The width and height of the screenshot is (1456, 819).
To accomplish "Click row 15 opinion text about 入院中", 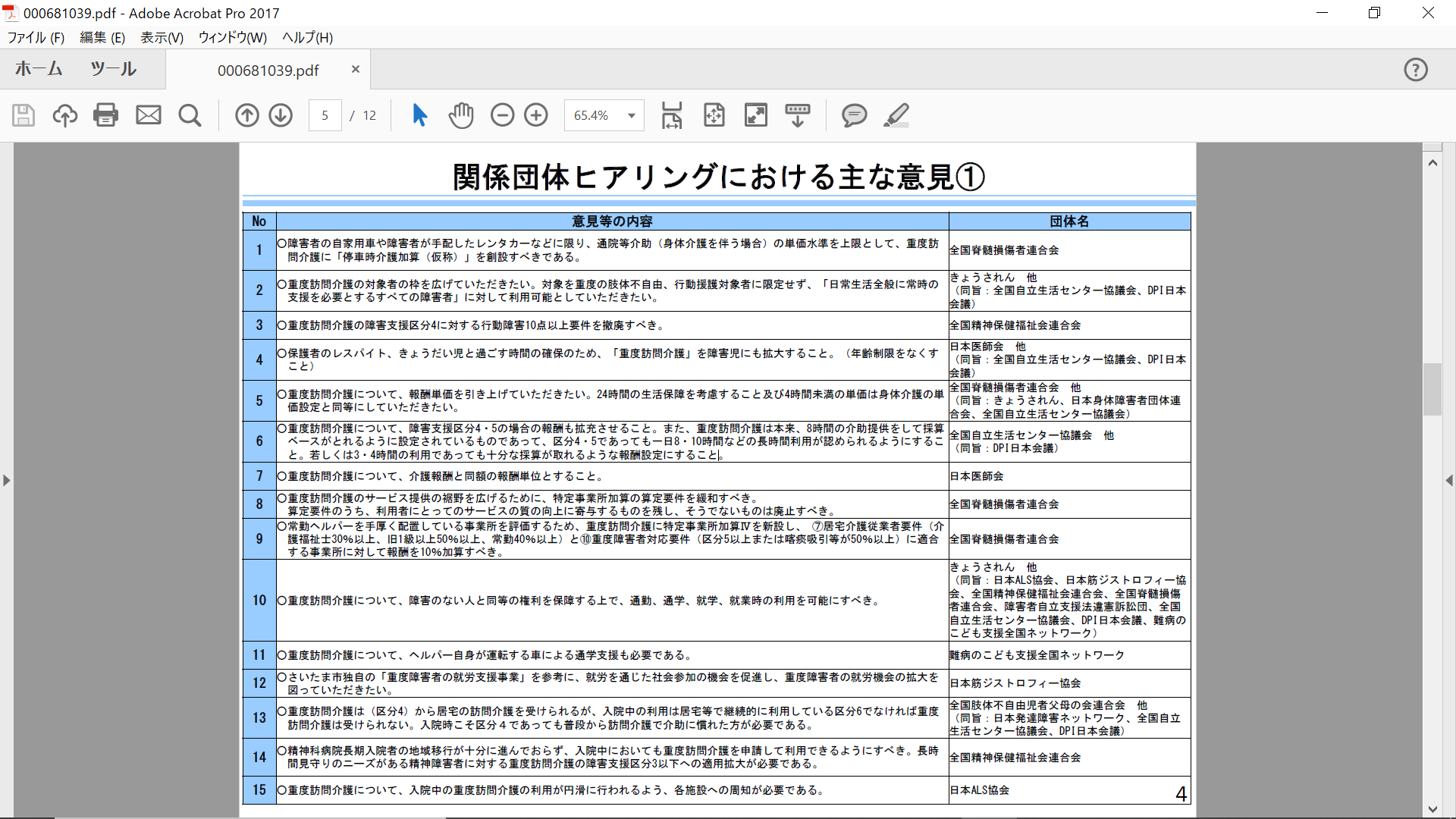I will click(x=551, y=790).
